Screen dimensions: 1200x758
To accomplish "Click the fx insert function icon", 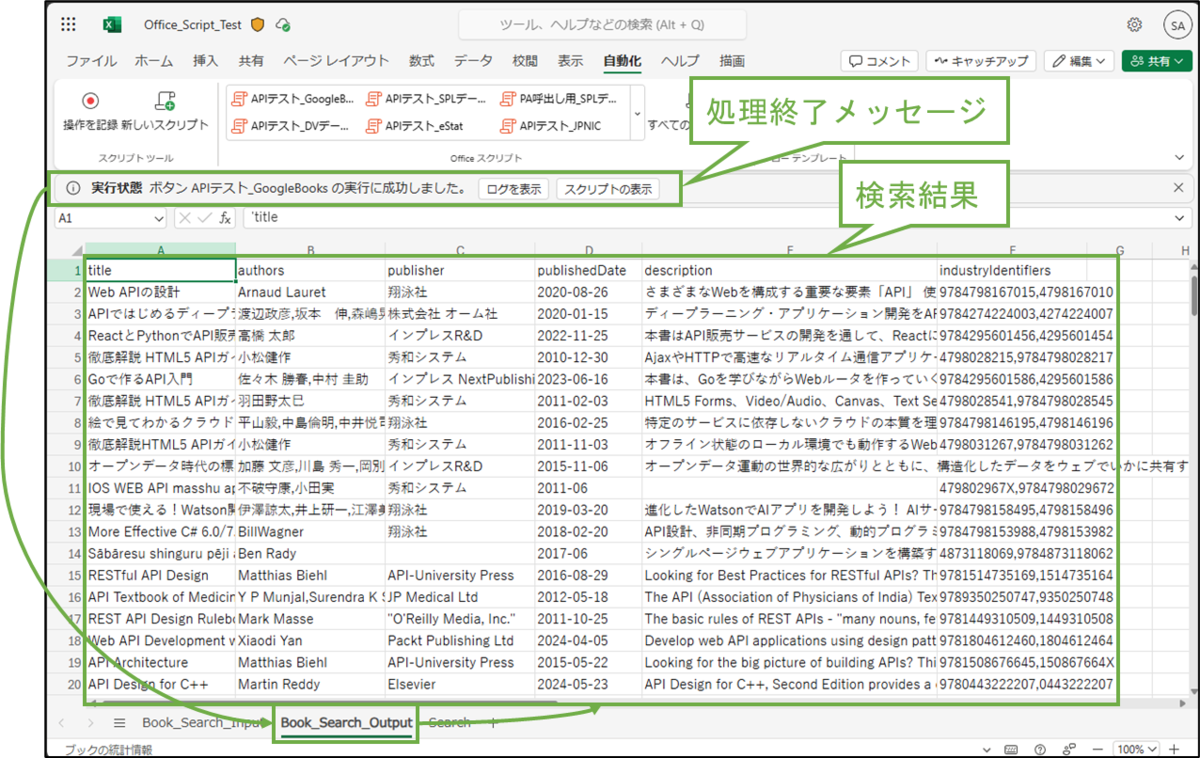I will (226, 217).
